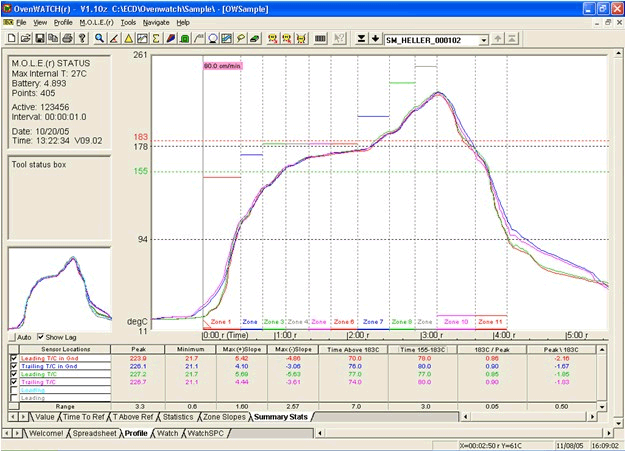
Task: Open the SM_HELLER_000102 run dropdown
Action: (x=483, y=40)
